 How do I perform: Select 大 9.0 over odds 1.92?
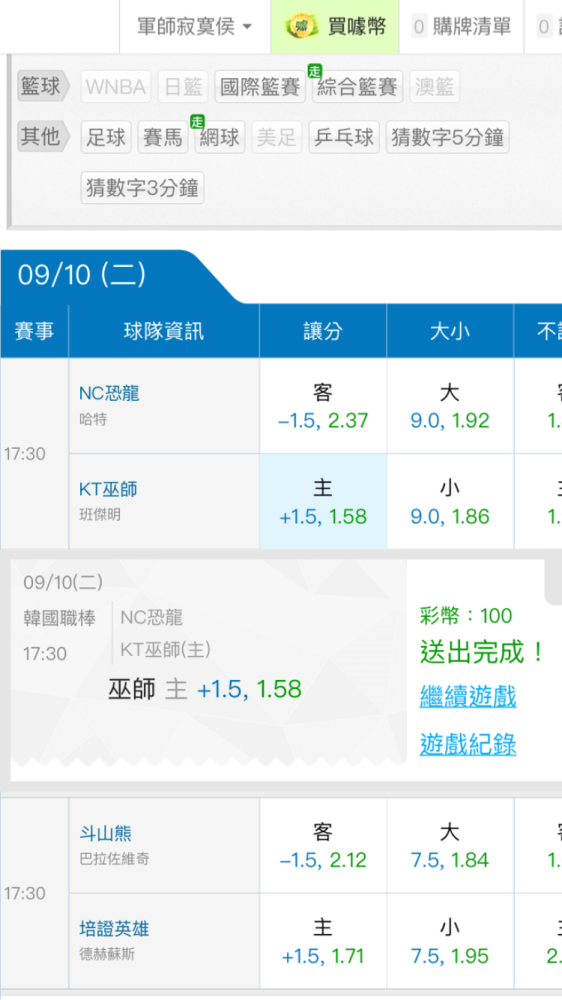[450, 406]
